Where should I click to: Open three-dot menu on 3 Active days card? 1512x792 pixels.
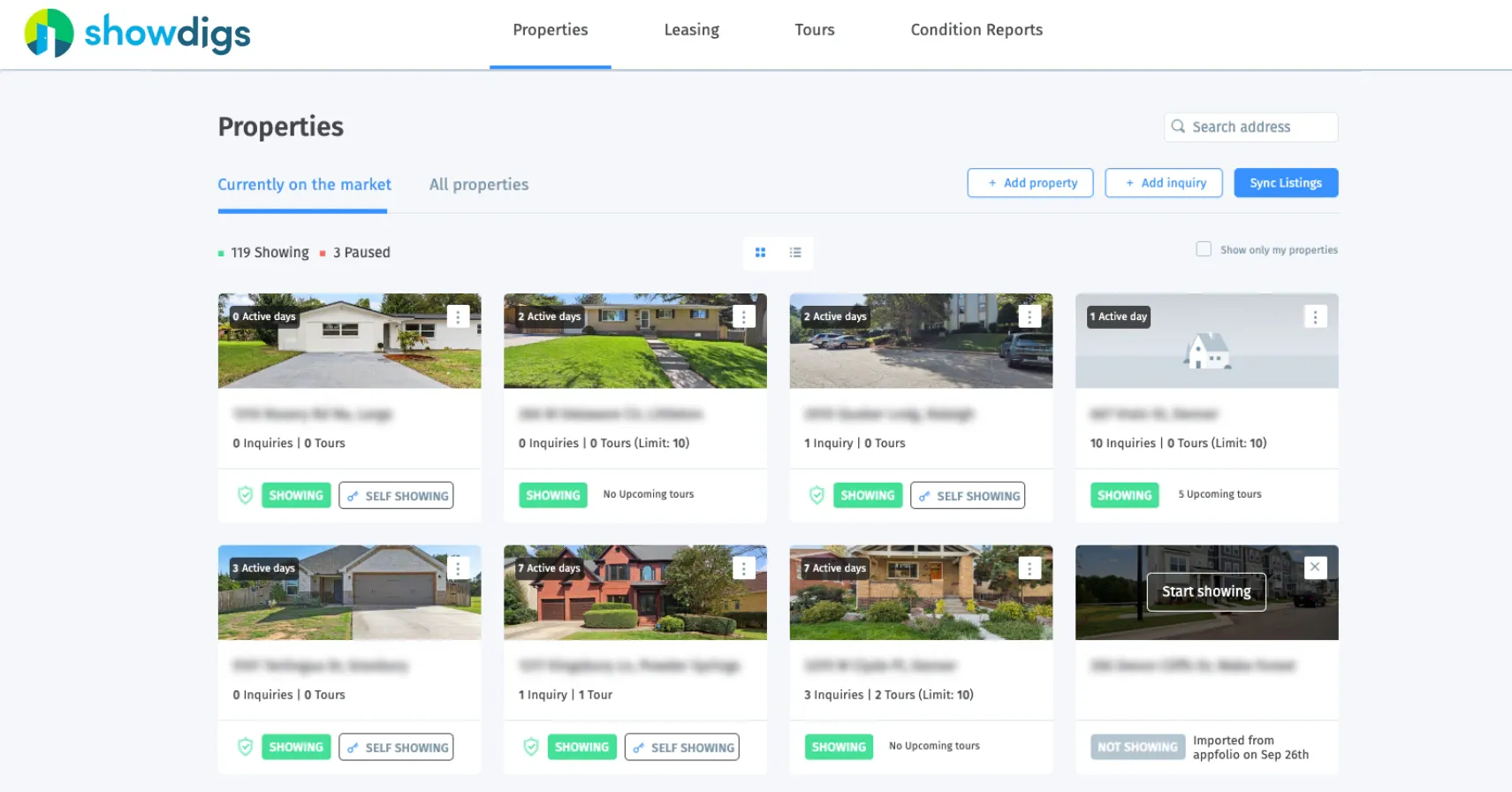pyautogui.click(x=458, y=568)
